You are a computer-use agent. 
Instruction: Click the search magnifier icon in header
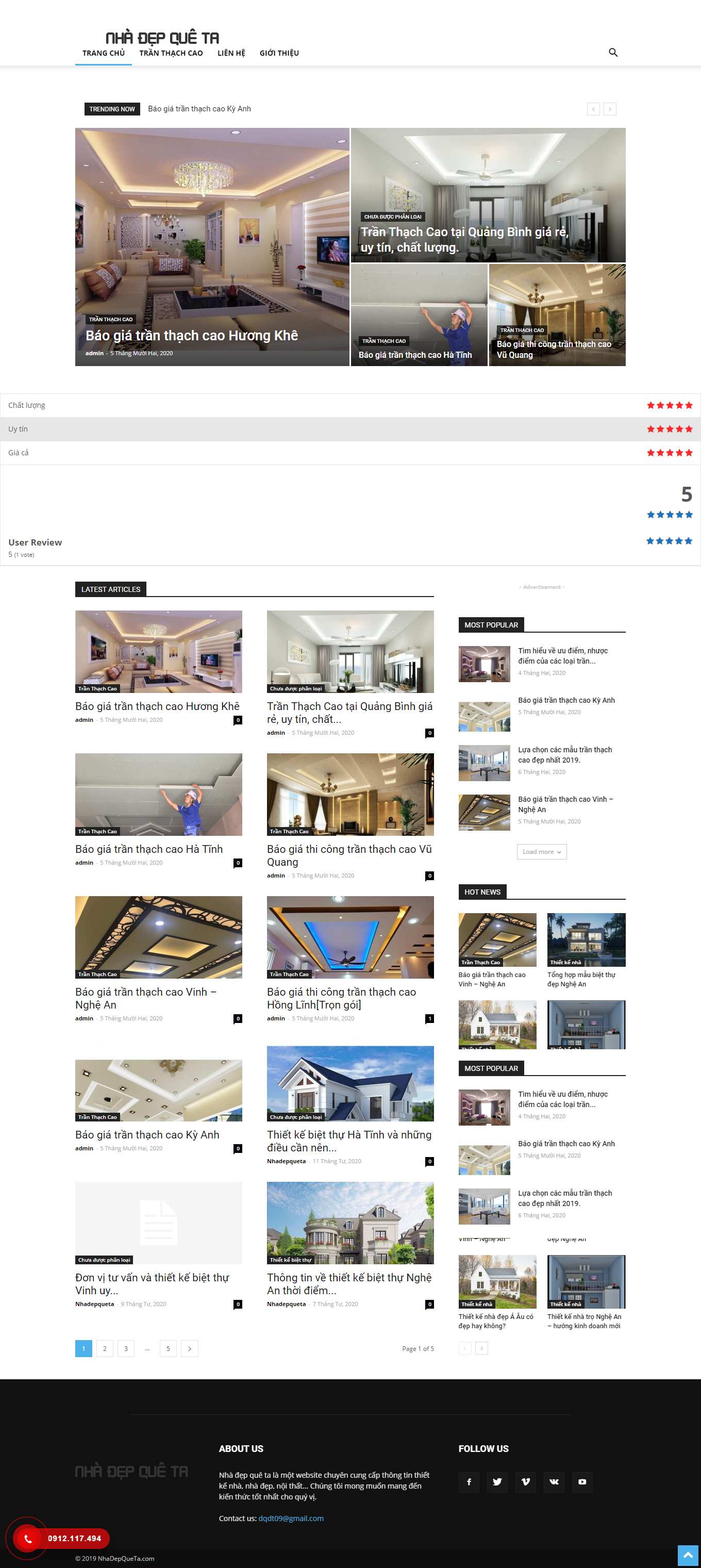[613, 53]
